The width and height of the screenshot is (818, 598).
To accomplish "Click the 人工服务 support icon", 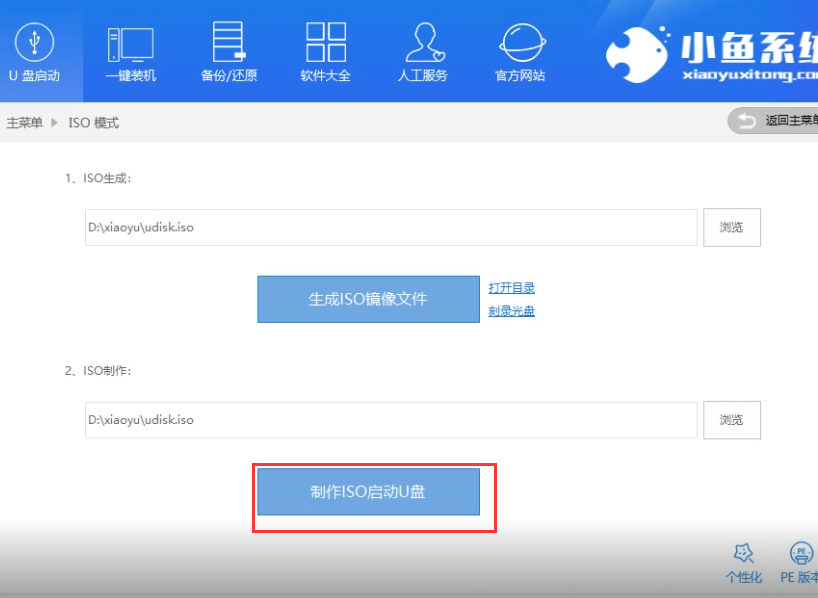I will pyautogui.click(x=422, y=43).
